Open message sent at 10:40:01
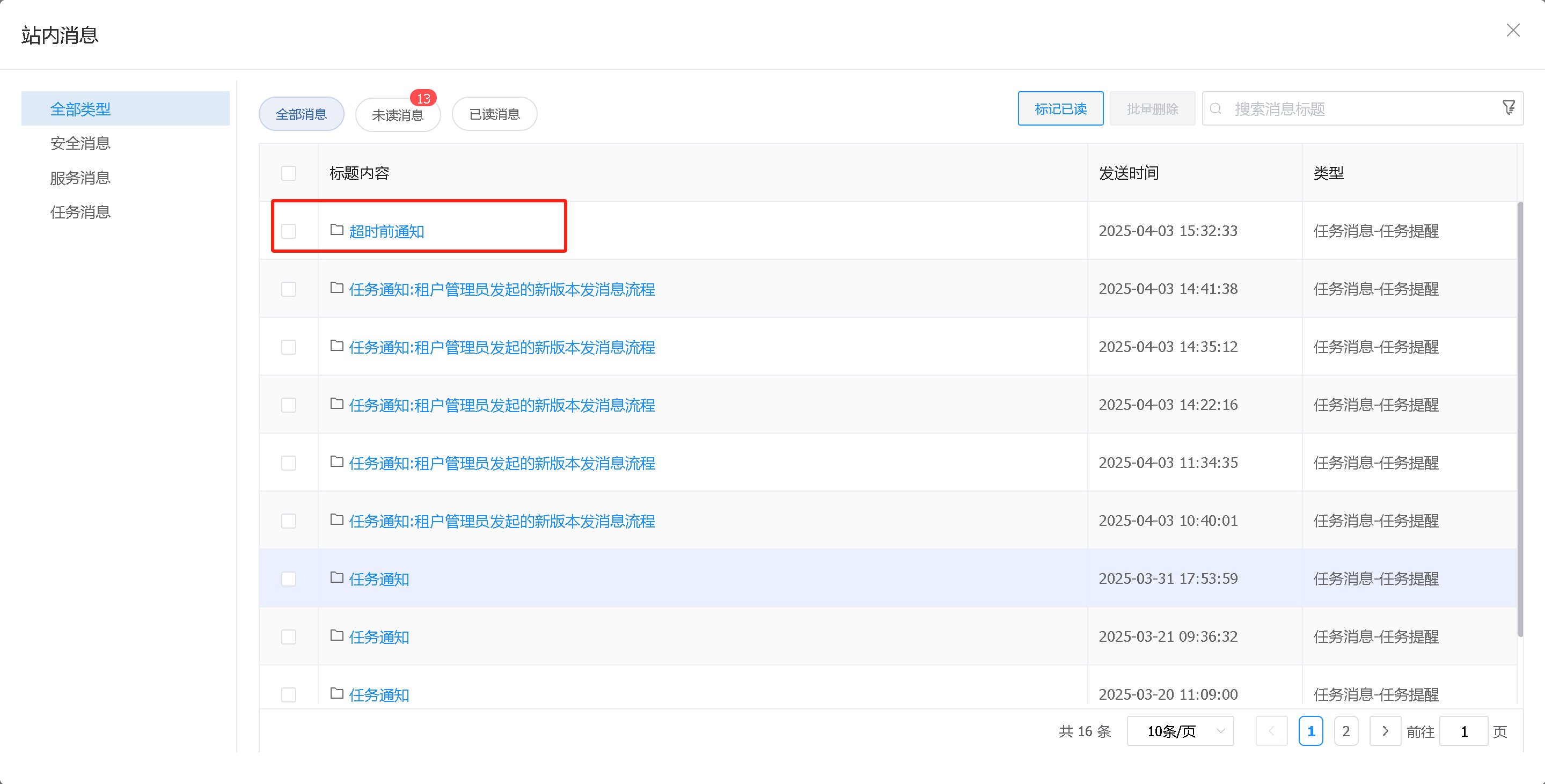The width and height of the screenshot is (1545, 784). point(501,521)
